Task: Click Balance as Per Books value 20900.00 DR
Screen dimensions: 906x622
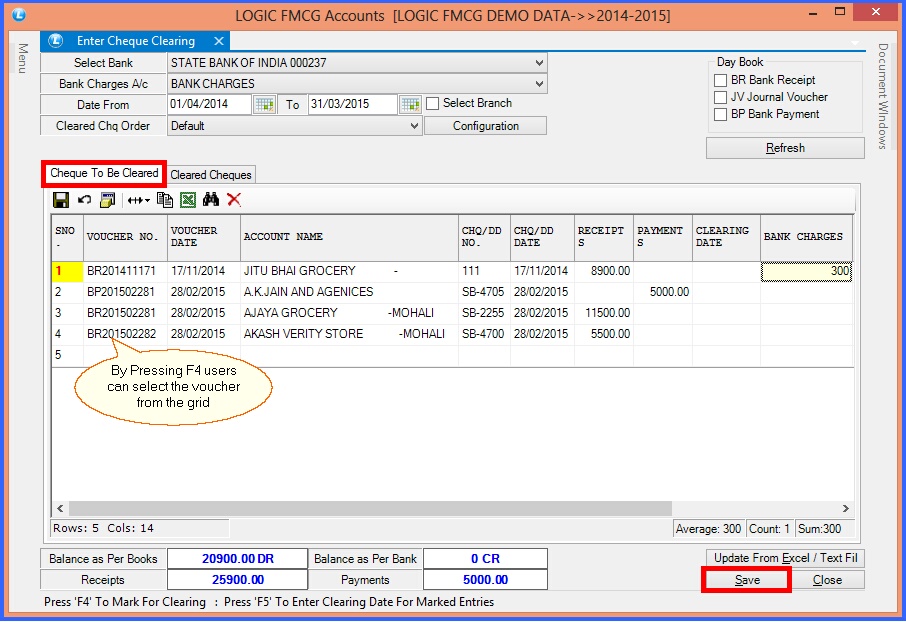Action: [x=237, y=559]
